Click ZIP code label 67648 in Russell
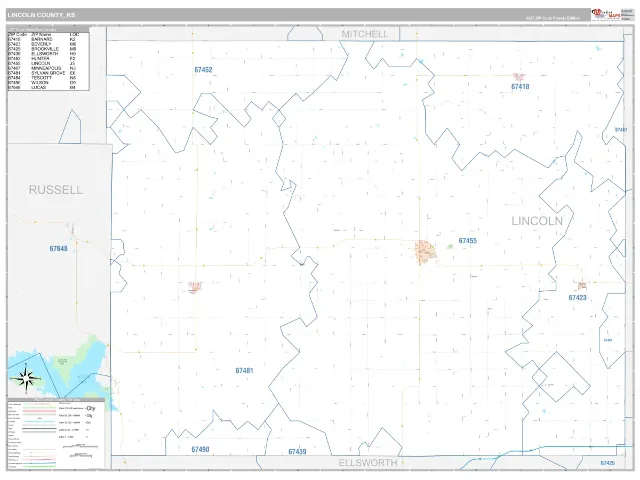Screen dimensions: 640x480 click(x=58, y=249)
